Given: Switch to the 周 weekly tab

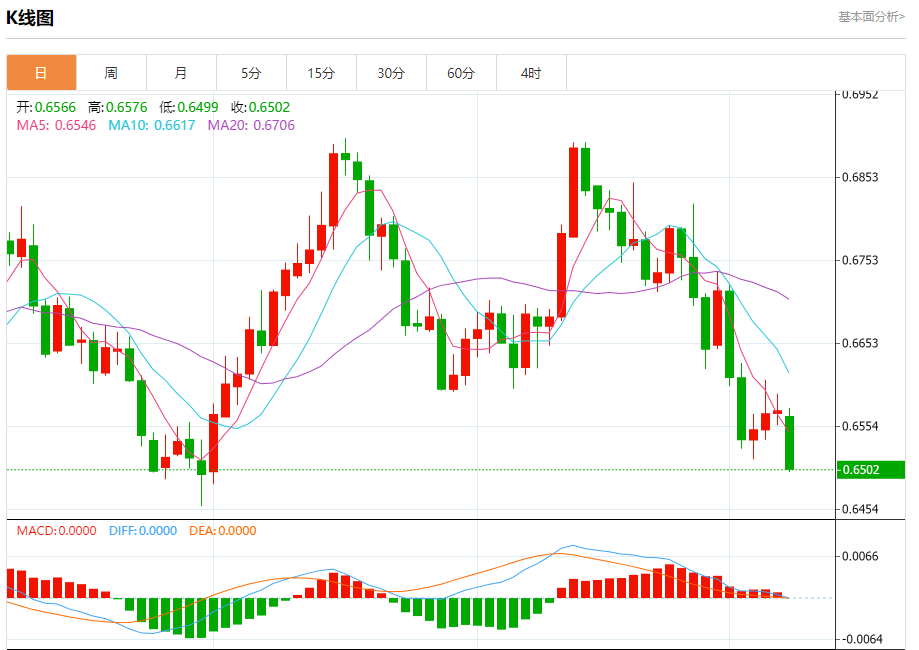Looking at the screenshot, I should tap(111, 73).
